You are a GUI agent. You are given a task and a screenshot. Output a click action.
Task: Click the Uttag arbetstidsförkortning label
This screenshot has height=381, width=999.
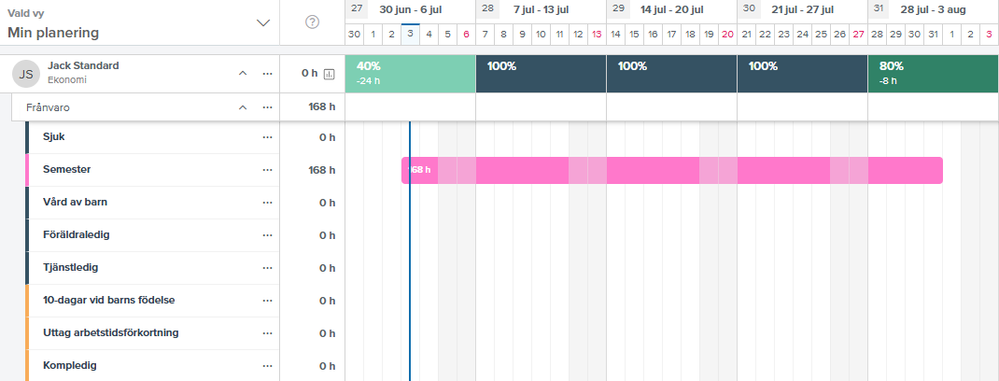pyautogui.click(x=111, y=333)
